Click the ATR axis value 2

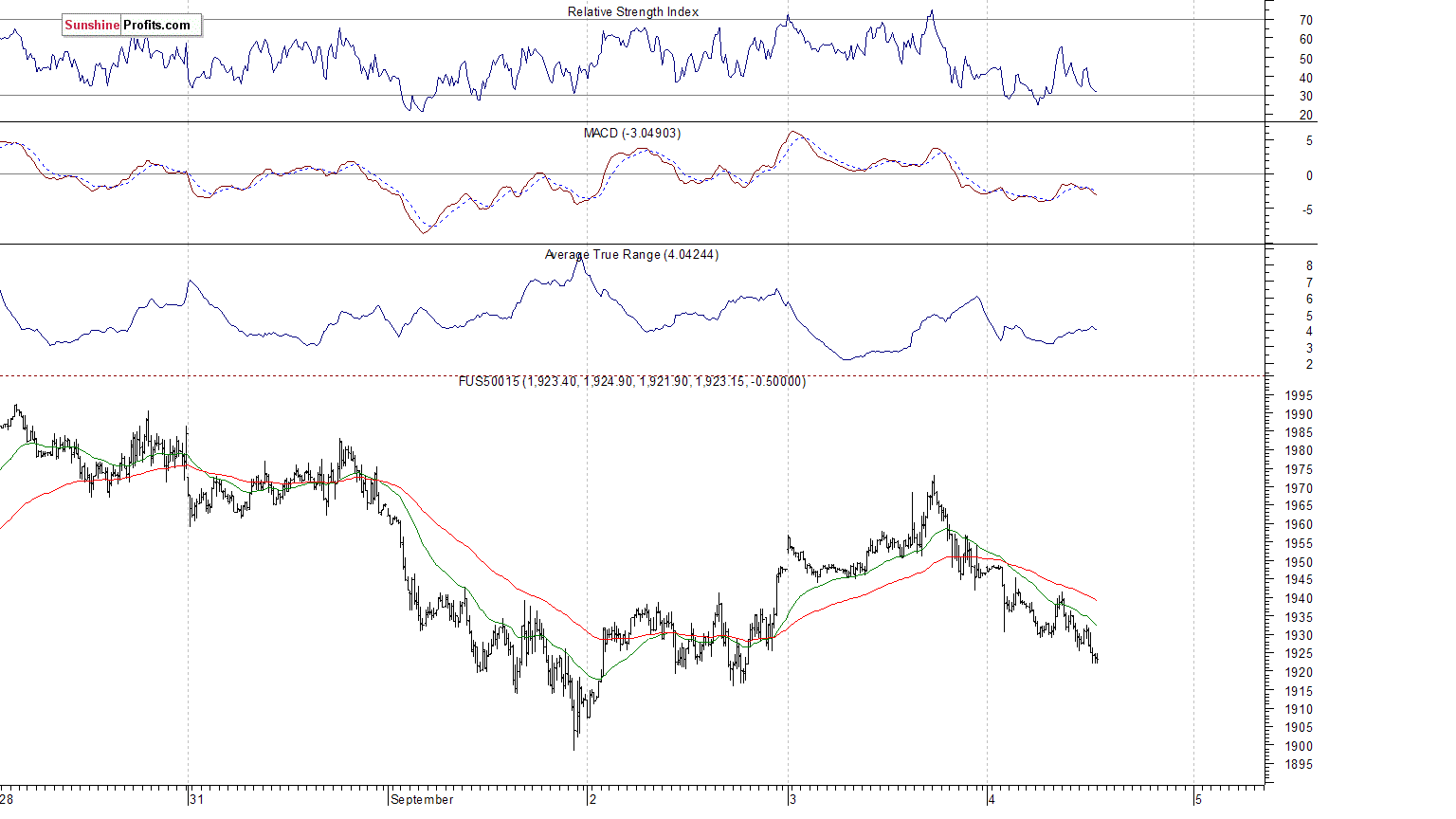(x=1310, y=364)
